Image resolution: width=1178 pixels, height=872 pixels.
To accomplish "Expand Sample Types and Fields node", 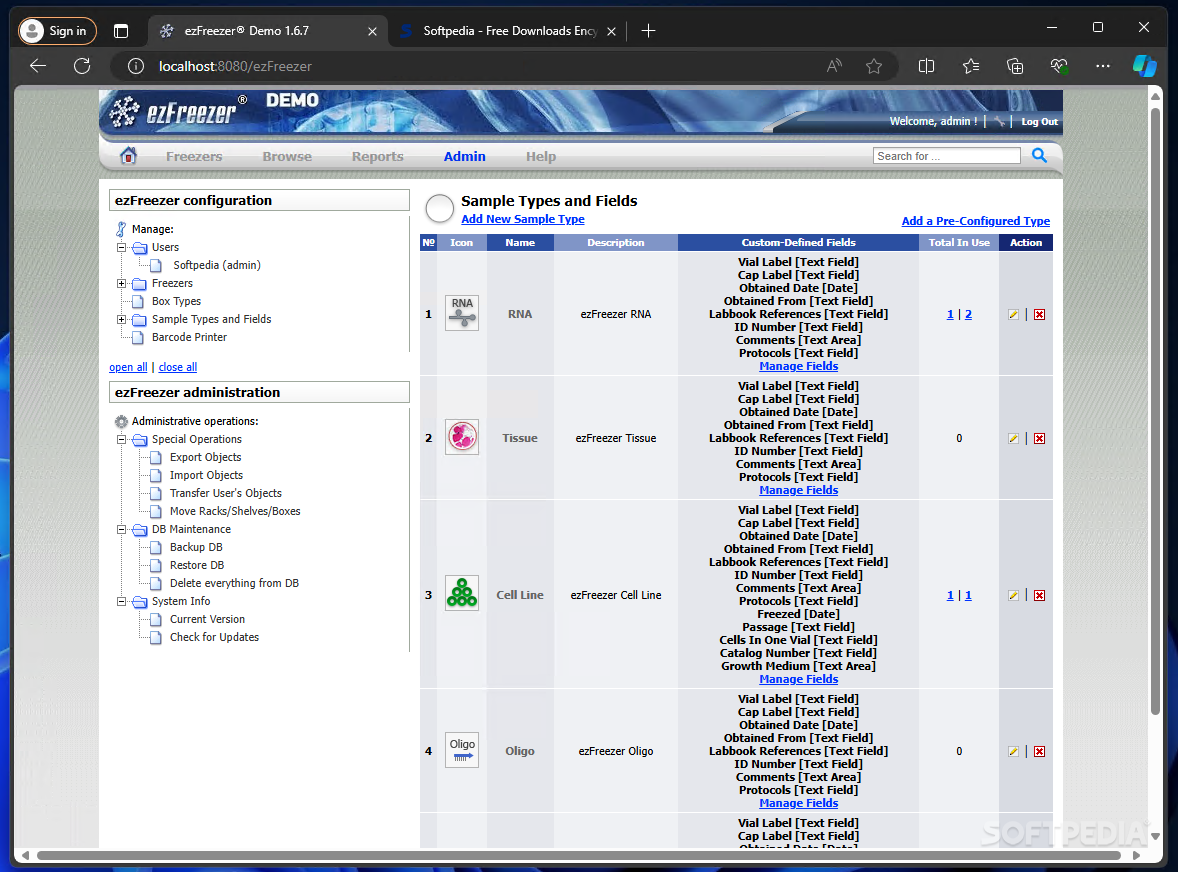I will tap(121, 319).
